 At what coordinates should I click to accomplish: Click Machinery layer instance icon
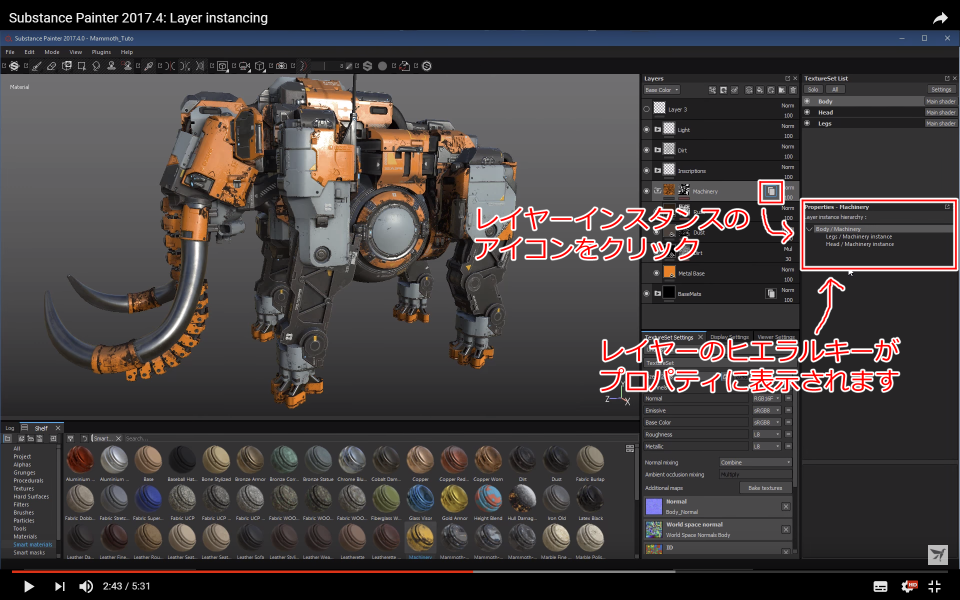[x=771, y=192]
